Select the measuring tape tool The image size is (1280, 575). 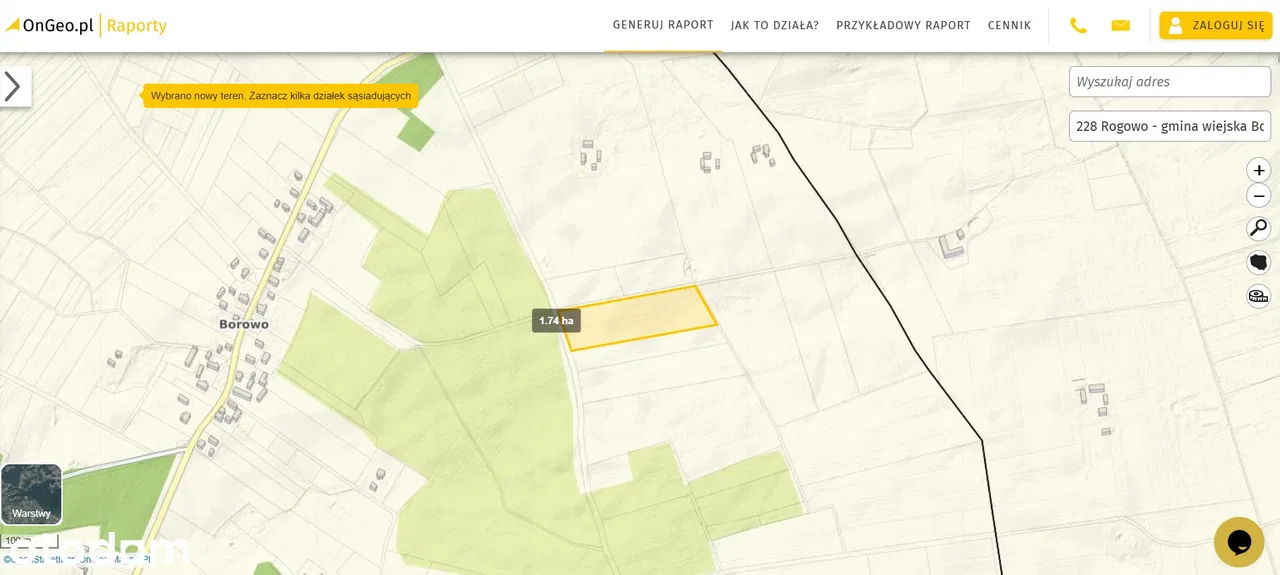pos(1258,295)
